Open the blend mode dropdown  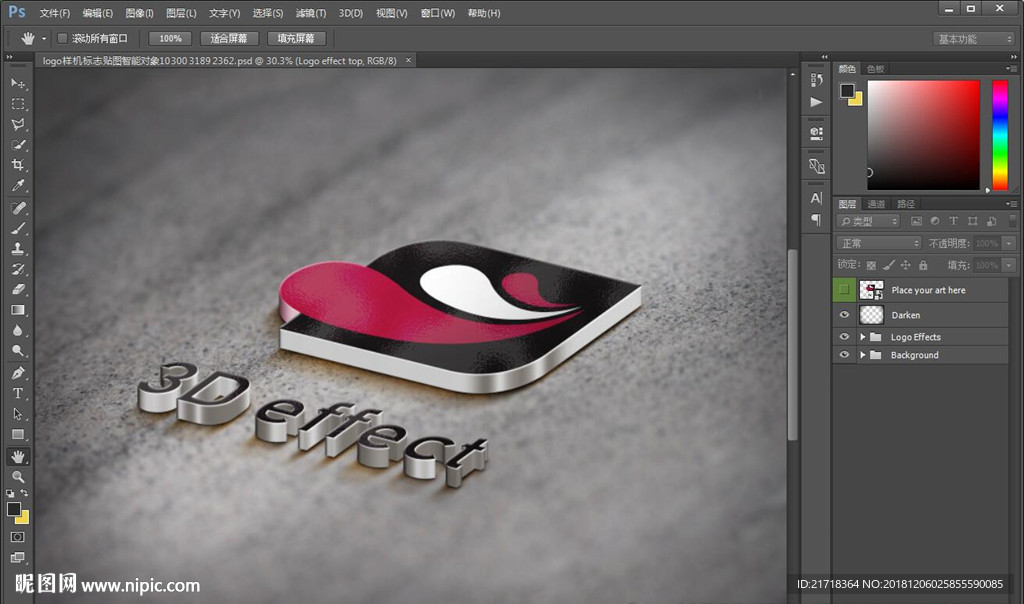point(879,243)
